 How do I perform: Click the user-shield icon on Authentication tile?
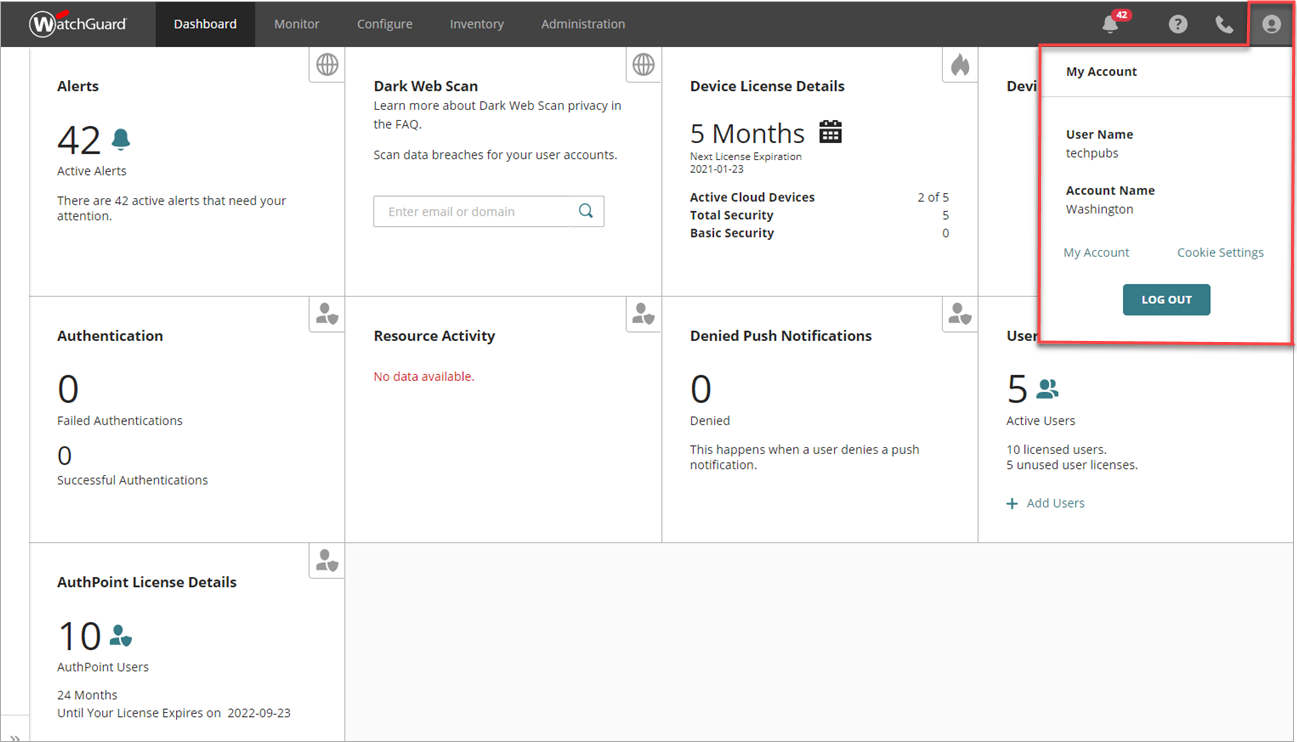point(327,314)
